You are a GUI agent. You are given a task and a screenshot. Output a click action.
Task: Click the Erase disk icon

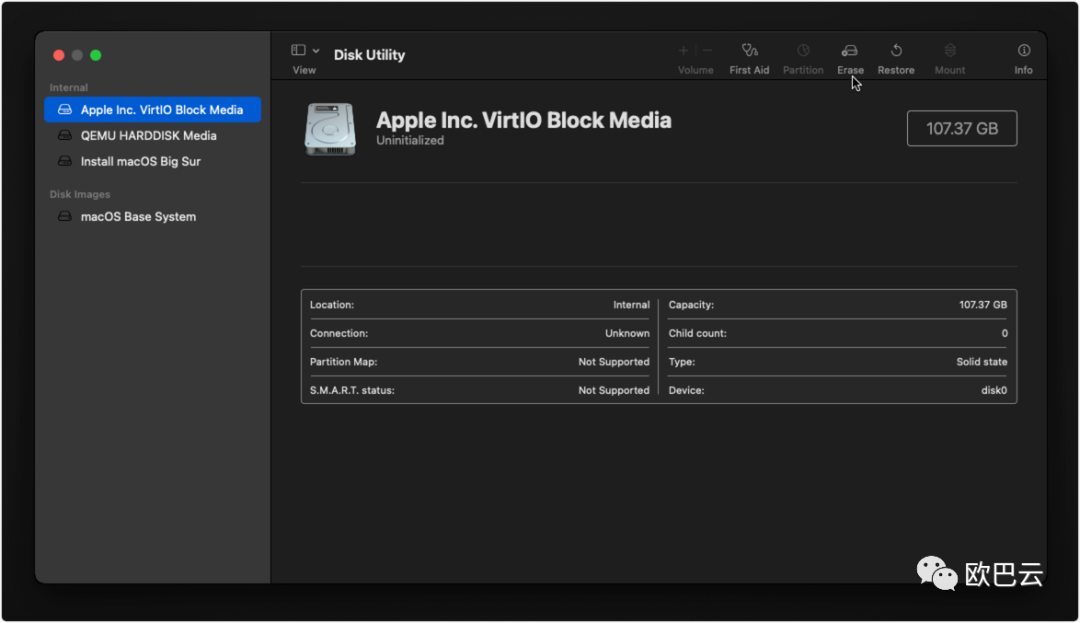(x=850, y=51)
